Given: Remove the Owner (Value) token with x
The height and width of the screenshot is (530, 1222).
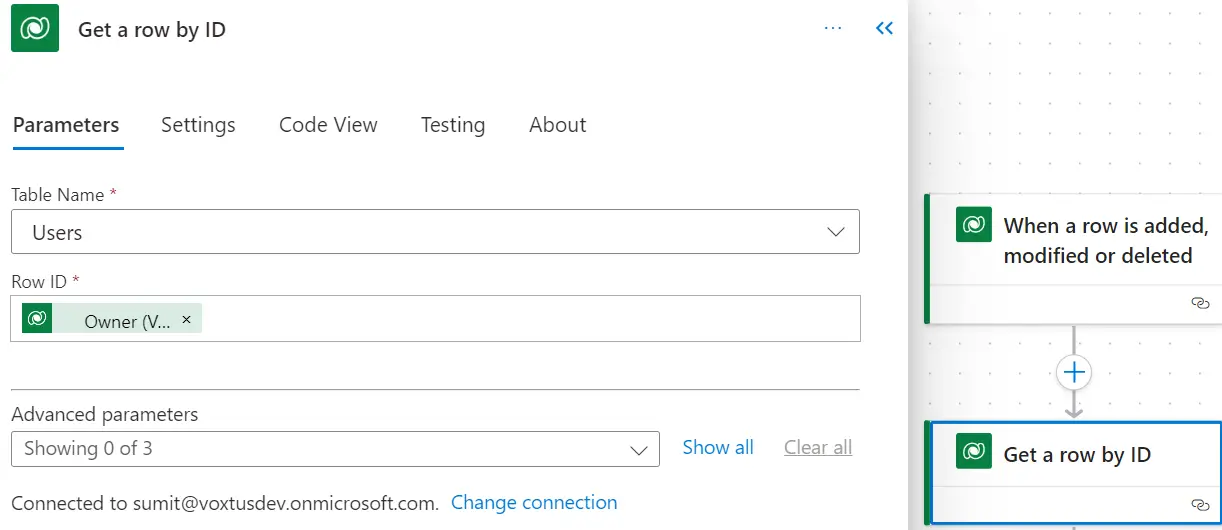Looking at the screenshot, I should click(x=186, y=319).
